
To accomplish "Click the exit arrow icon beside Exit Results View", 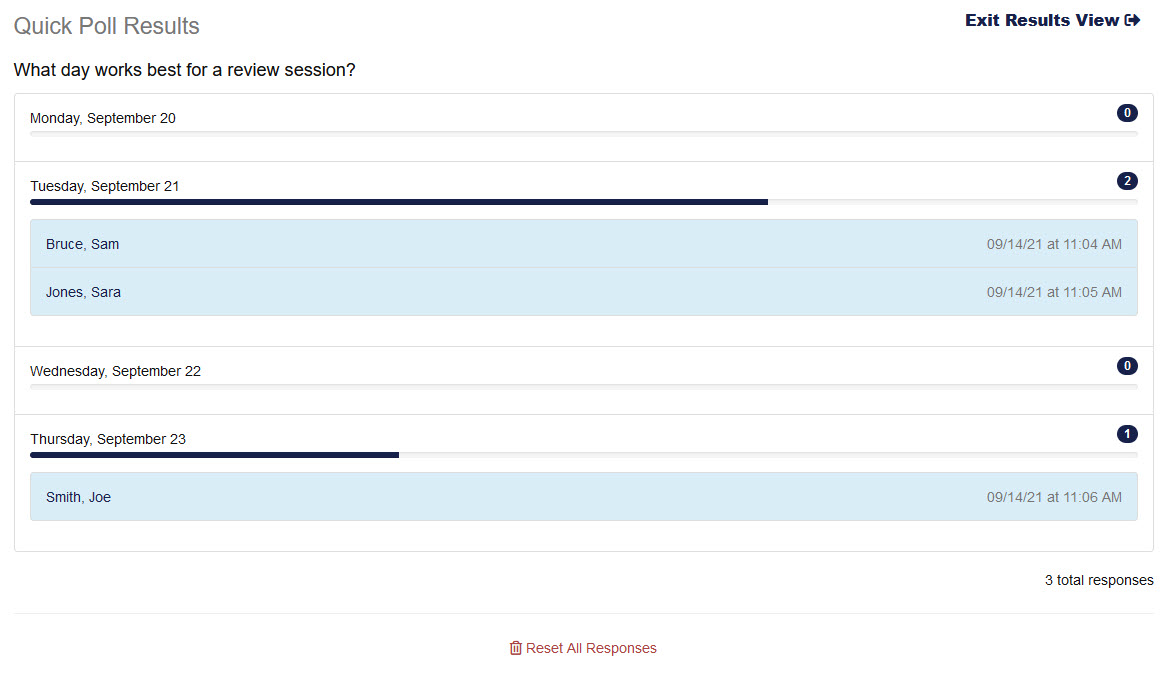I will coord(1132,21).
